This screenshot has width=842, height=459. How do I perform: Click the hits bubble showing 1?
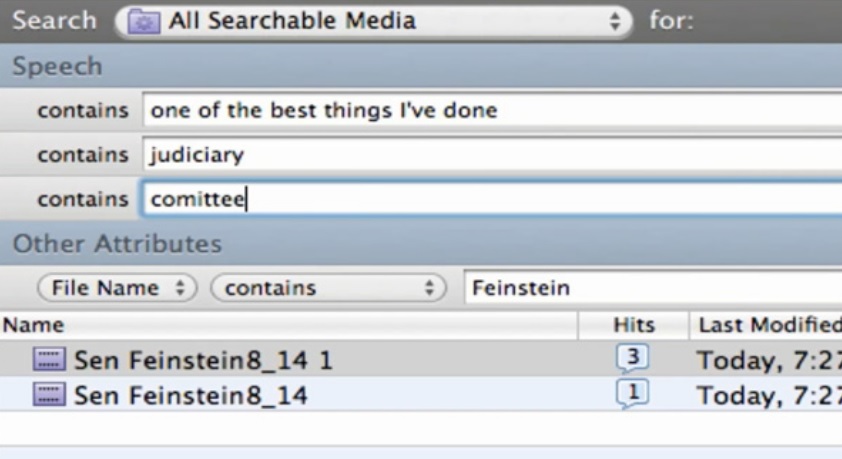click(x=633, y=394)
